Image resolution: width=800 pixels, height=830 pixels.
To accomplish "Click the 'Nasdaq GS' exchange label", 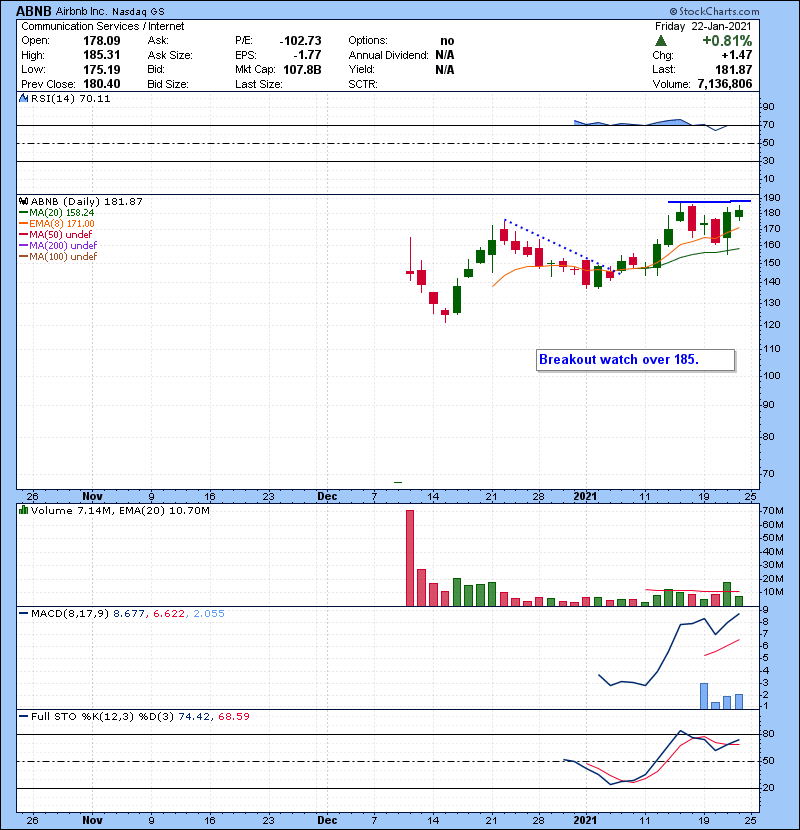I will [x=138, y=11].
